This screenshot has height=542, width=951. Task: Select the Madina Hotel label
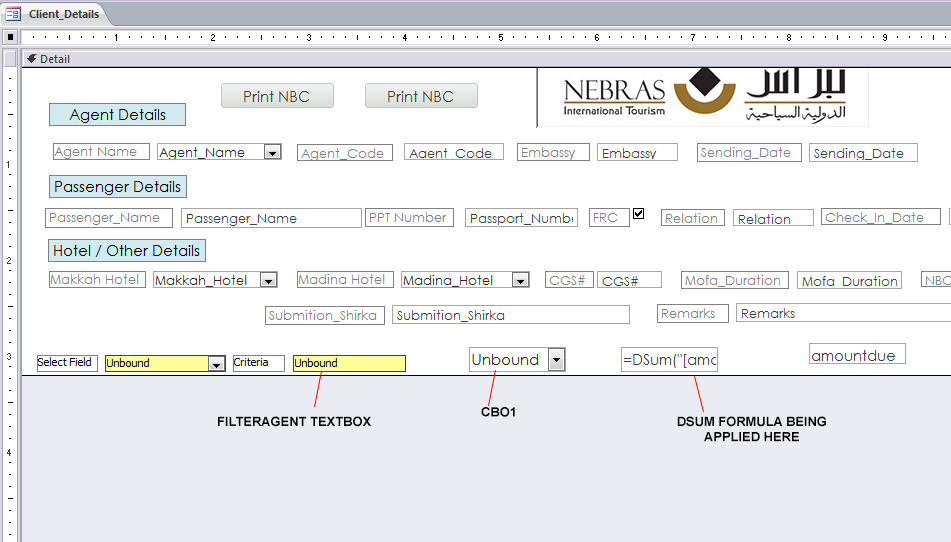click(x=345, y=279)
